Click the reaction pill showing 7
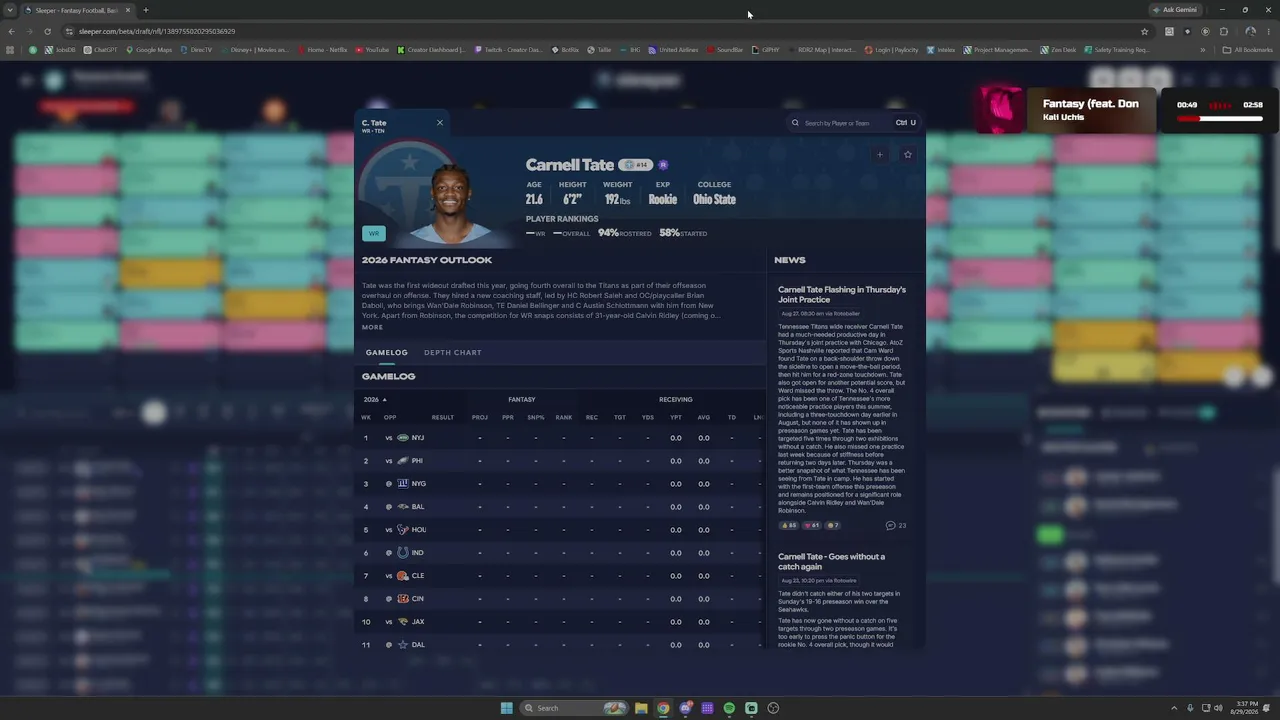This screenshot has width=1280, height=720. (832, 525)
